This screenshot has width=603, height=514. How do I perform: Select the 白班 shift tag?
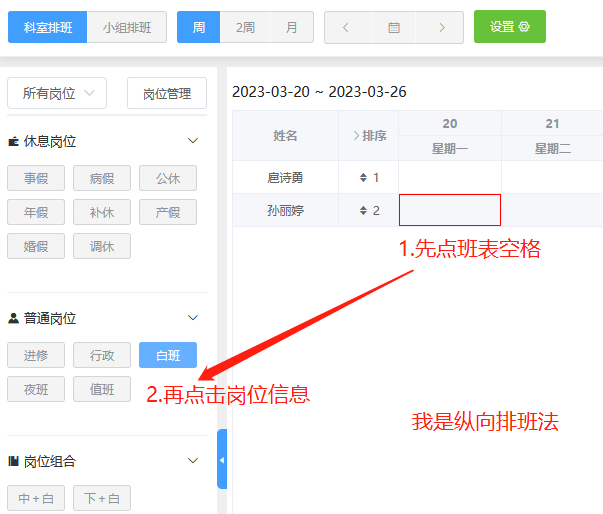(168, 355)
